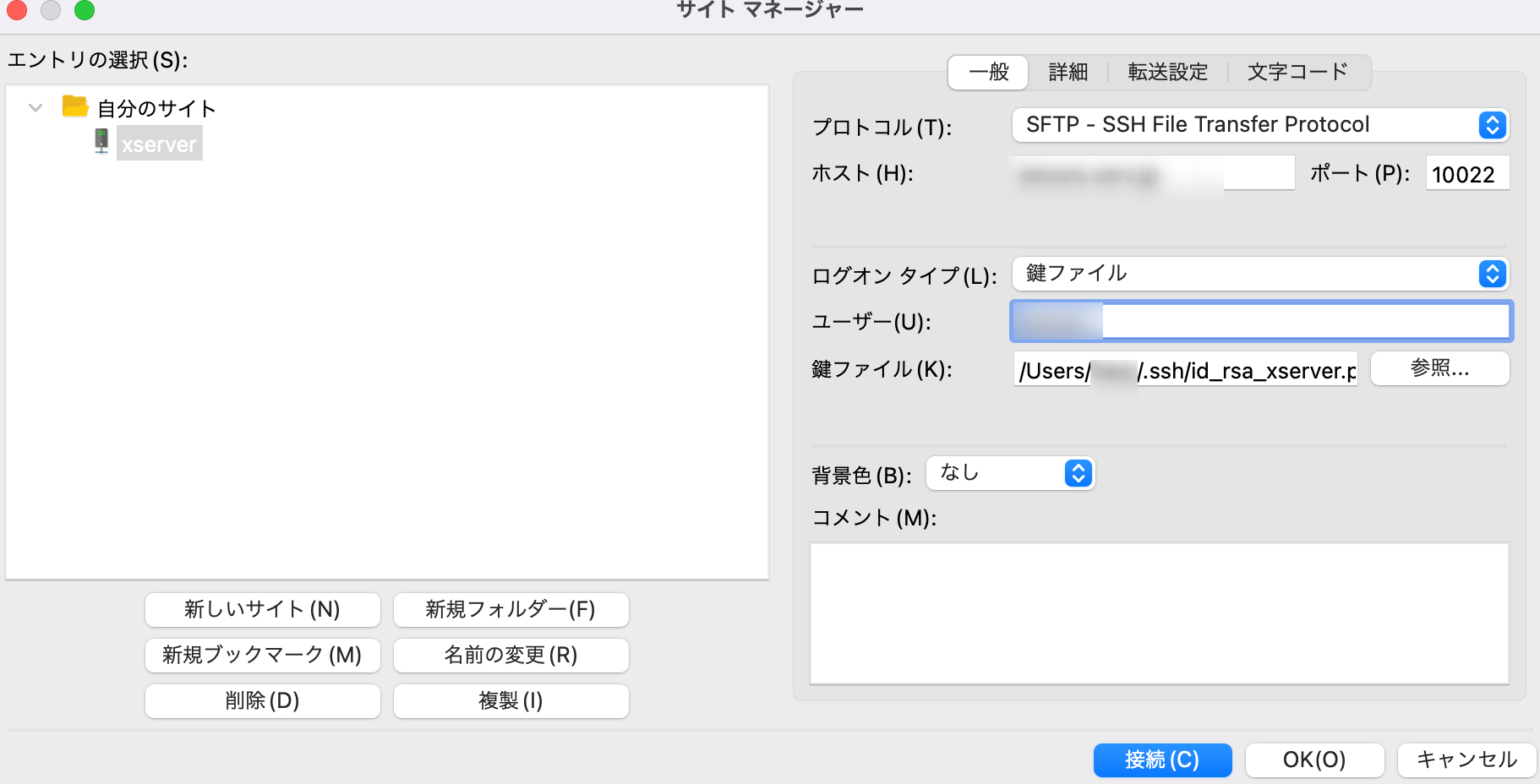The image size is (1540, 784).
Task: Click the コメント text area
Action: pyautogui.click(x=1159, y=613)
